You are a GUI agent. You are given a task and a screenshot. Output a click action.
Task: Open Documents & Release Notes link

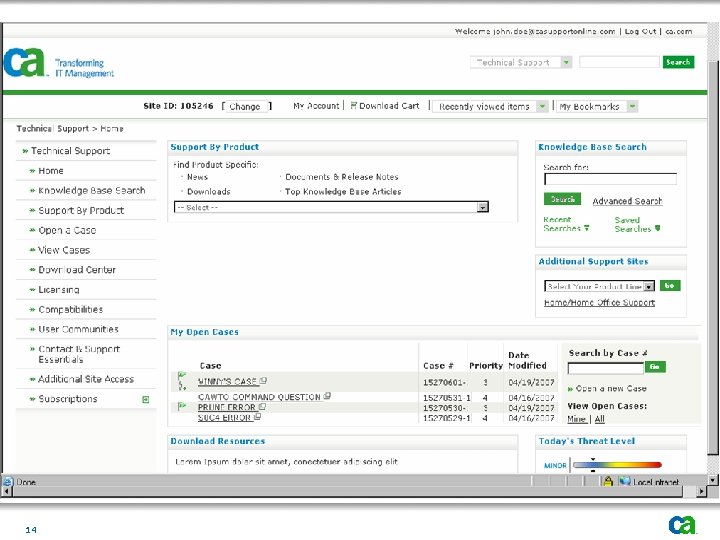[x=342, y=177]
